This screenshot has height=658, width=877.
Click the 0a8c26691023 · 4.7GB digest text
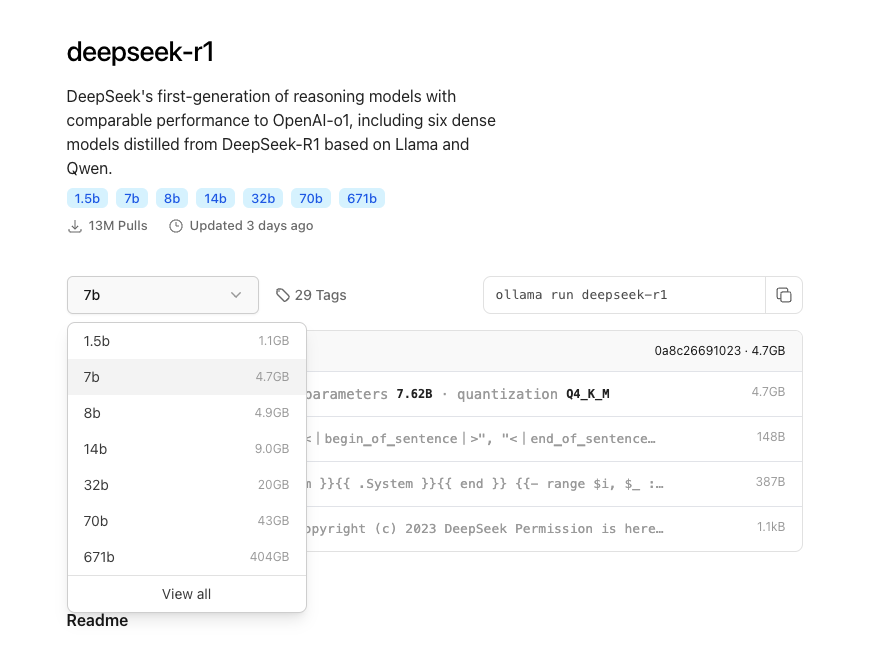(720, 351)
